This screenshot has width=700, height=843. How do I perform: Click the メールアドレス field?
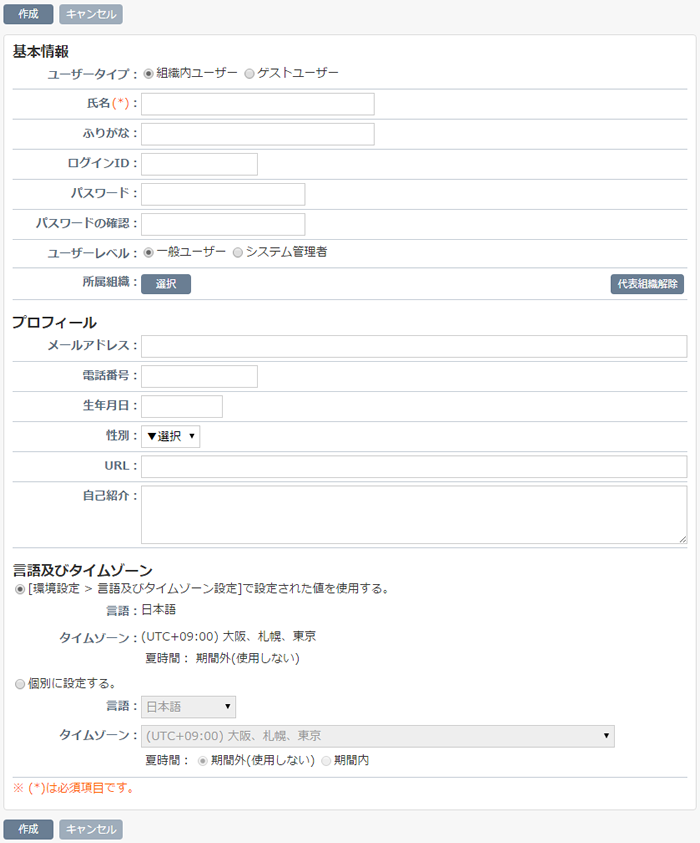[414, 346]
